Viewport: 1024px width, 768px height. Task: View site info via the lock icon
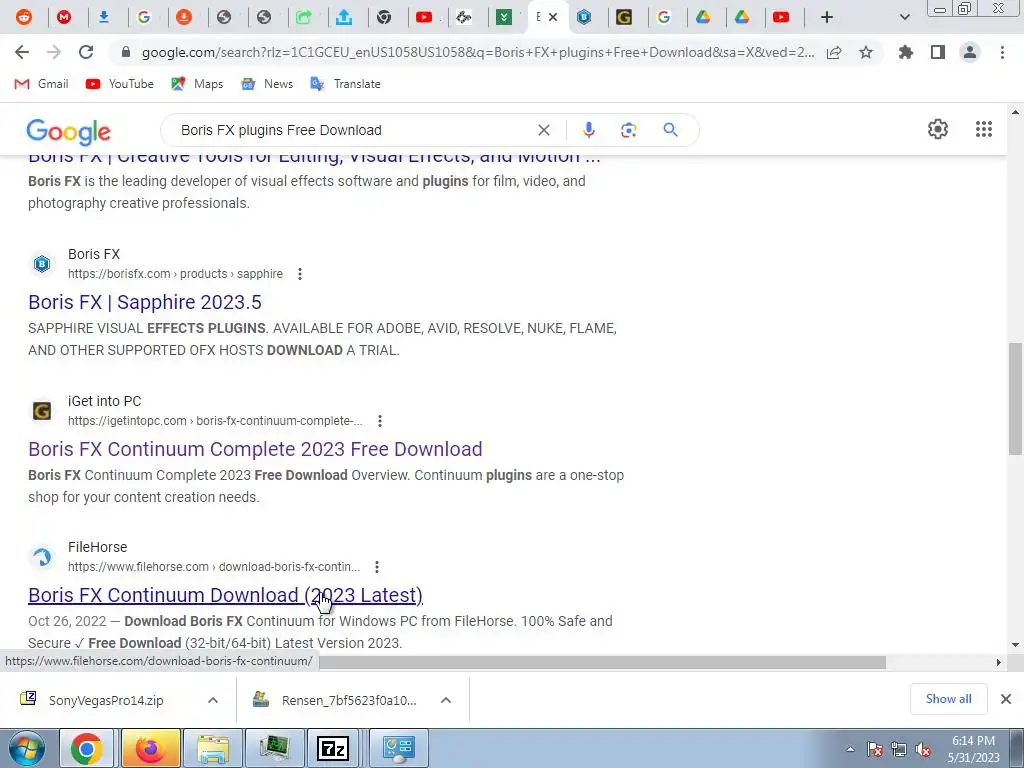click(x=127, y=52)
